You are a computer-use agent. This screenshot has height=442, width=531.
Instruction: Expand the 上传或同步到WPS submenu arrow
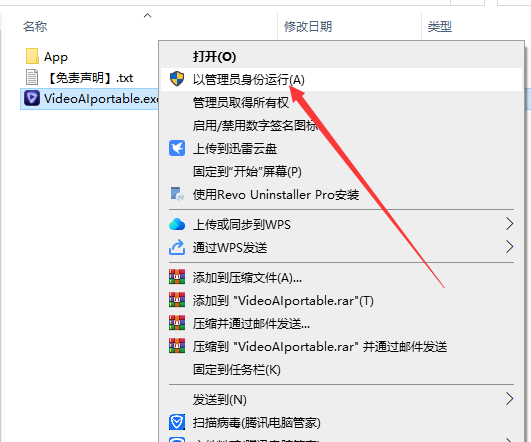[x=510, y=224]
